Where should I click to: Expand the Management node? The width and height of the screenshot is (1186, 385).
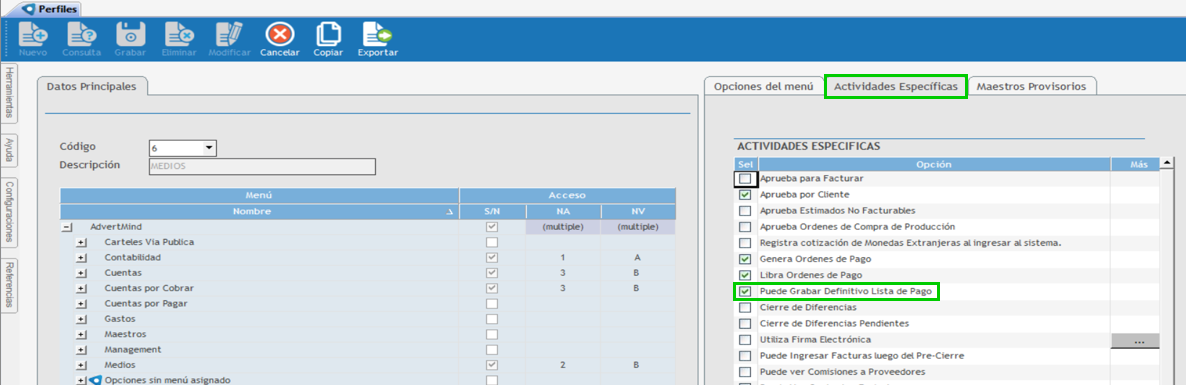(x=82, y=349)
